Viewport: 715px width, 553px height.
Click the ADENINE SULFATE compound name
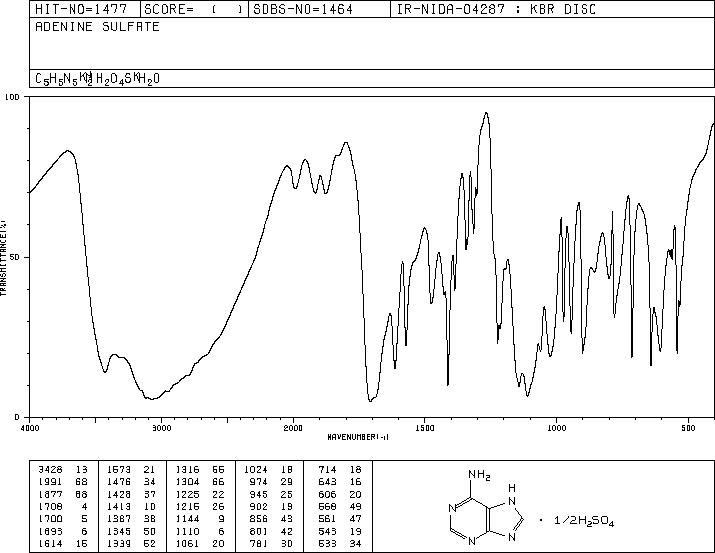click(98, 27)
